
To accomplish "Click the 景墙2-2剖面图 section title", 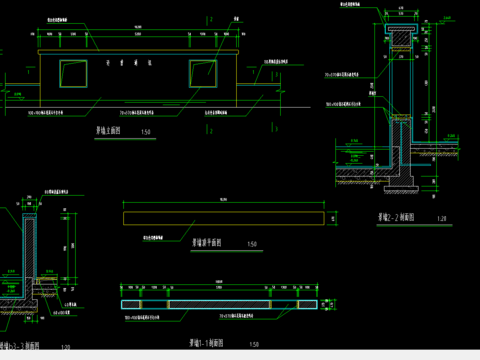I will pyautogui.click(x=396, y=218).
